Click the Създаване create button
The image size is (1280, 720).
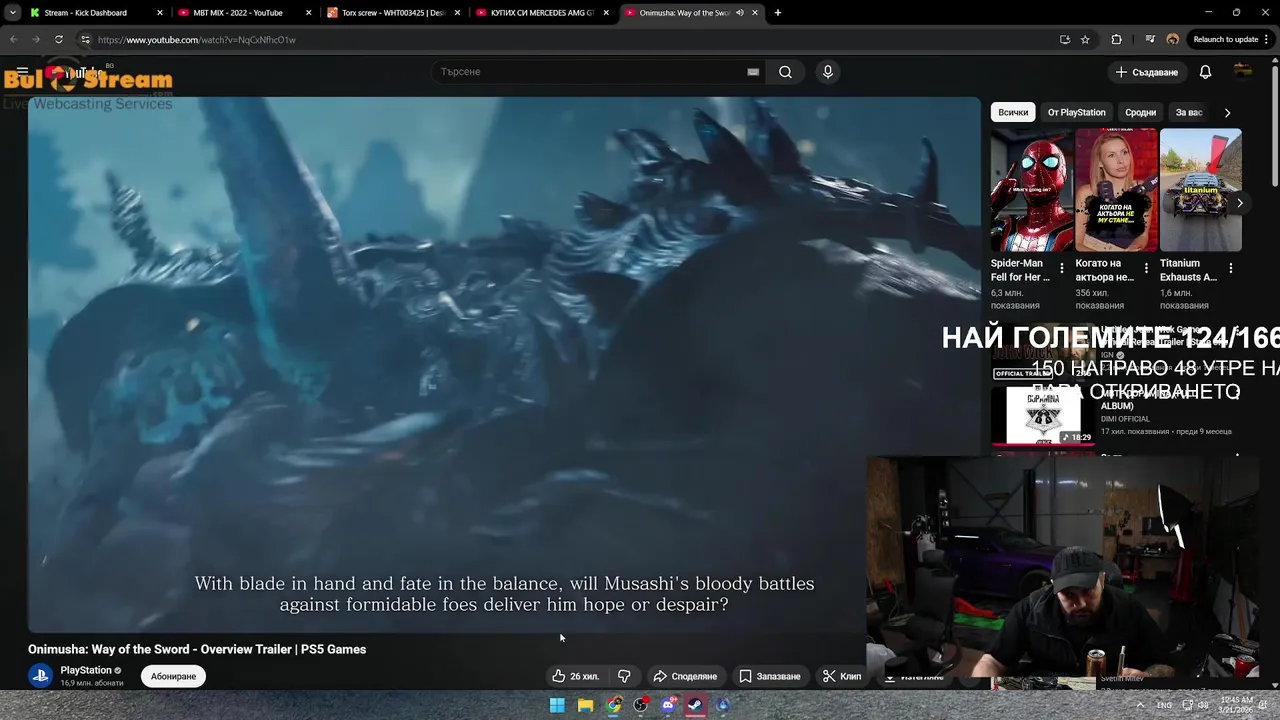tap(1147, 72)
